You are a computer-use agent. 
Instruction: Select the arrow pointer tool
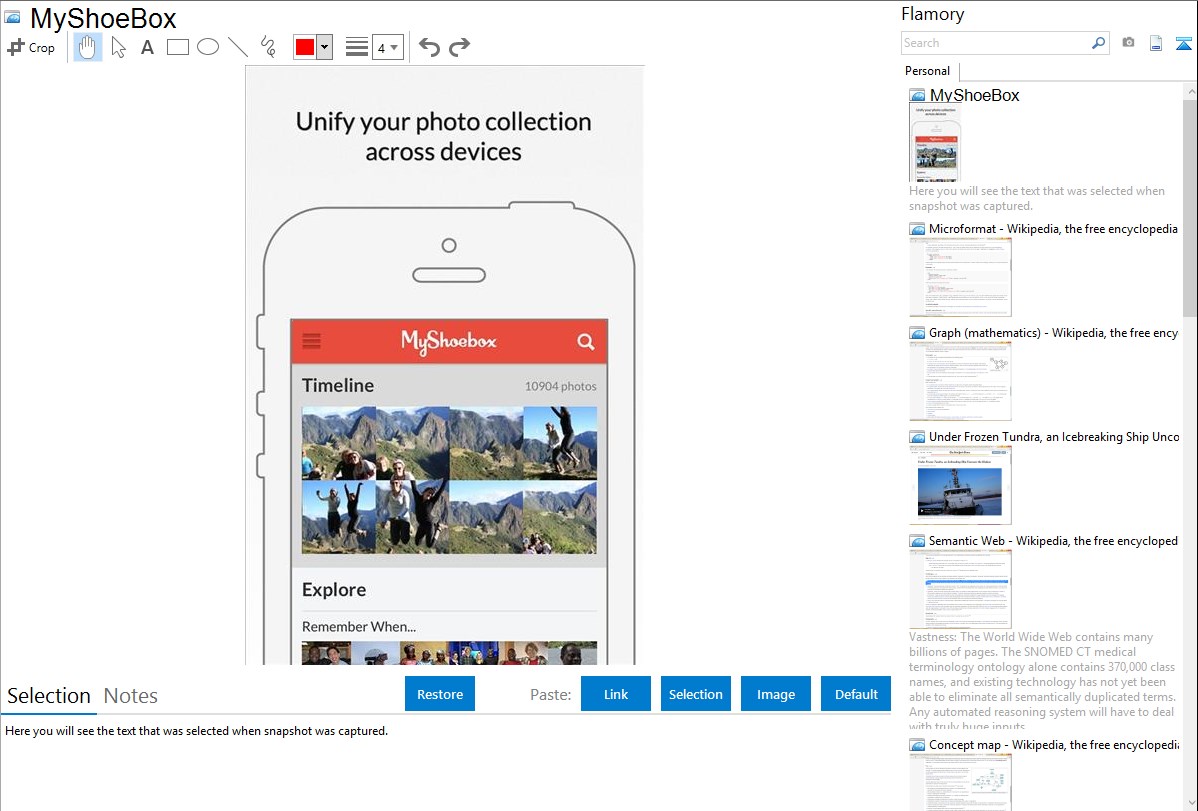tap(118, 47)
